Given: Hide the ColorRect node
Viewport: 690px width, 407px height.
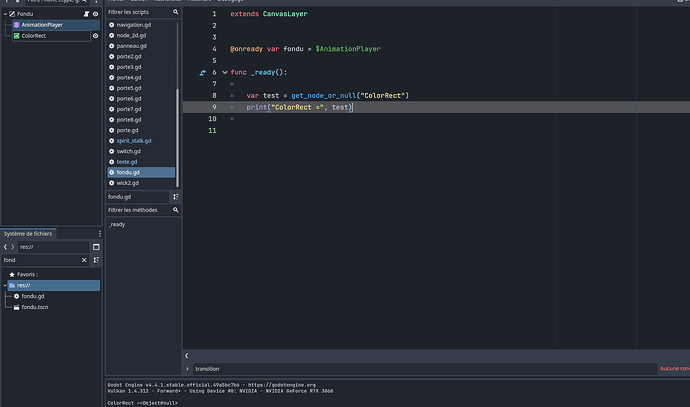Looking at the screenshot, I should pos(95,35).
